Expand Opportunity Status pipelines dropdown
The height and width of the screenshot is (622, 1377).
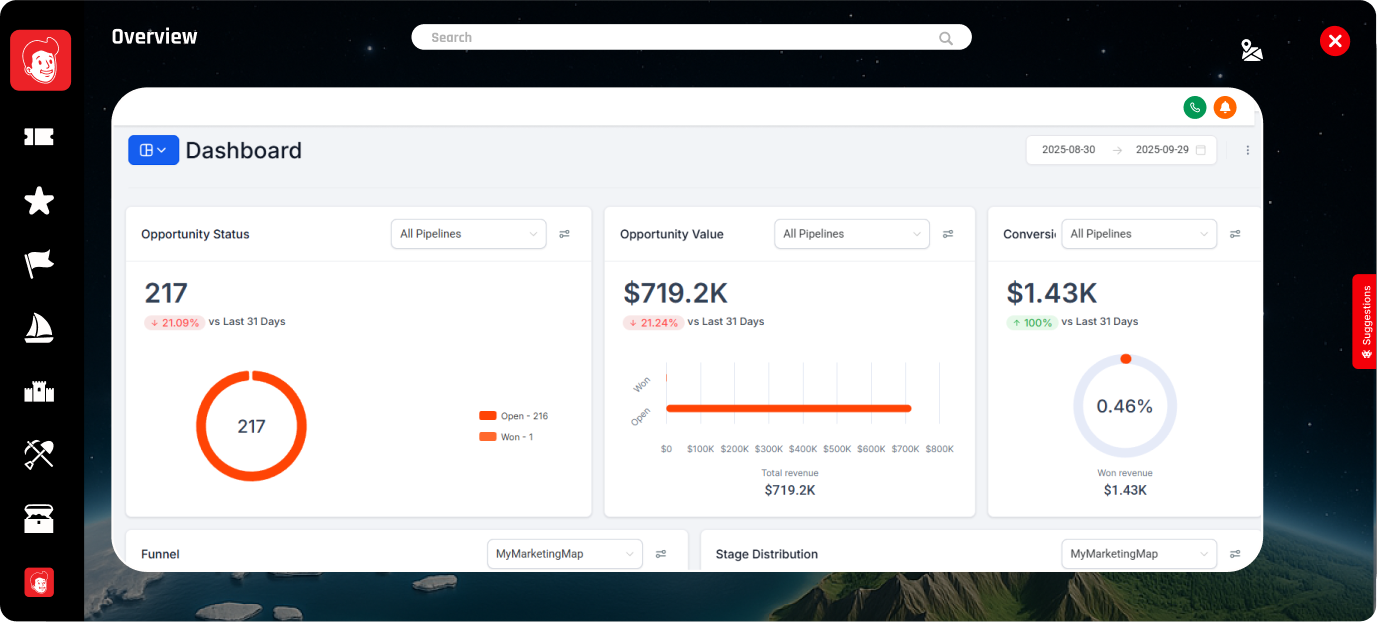click(x=468, y=234)
